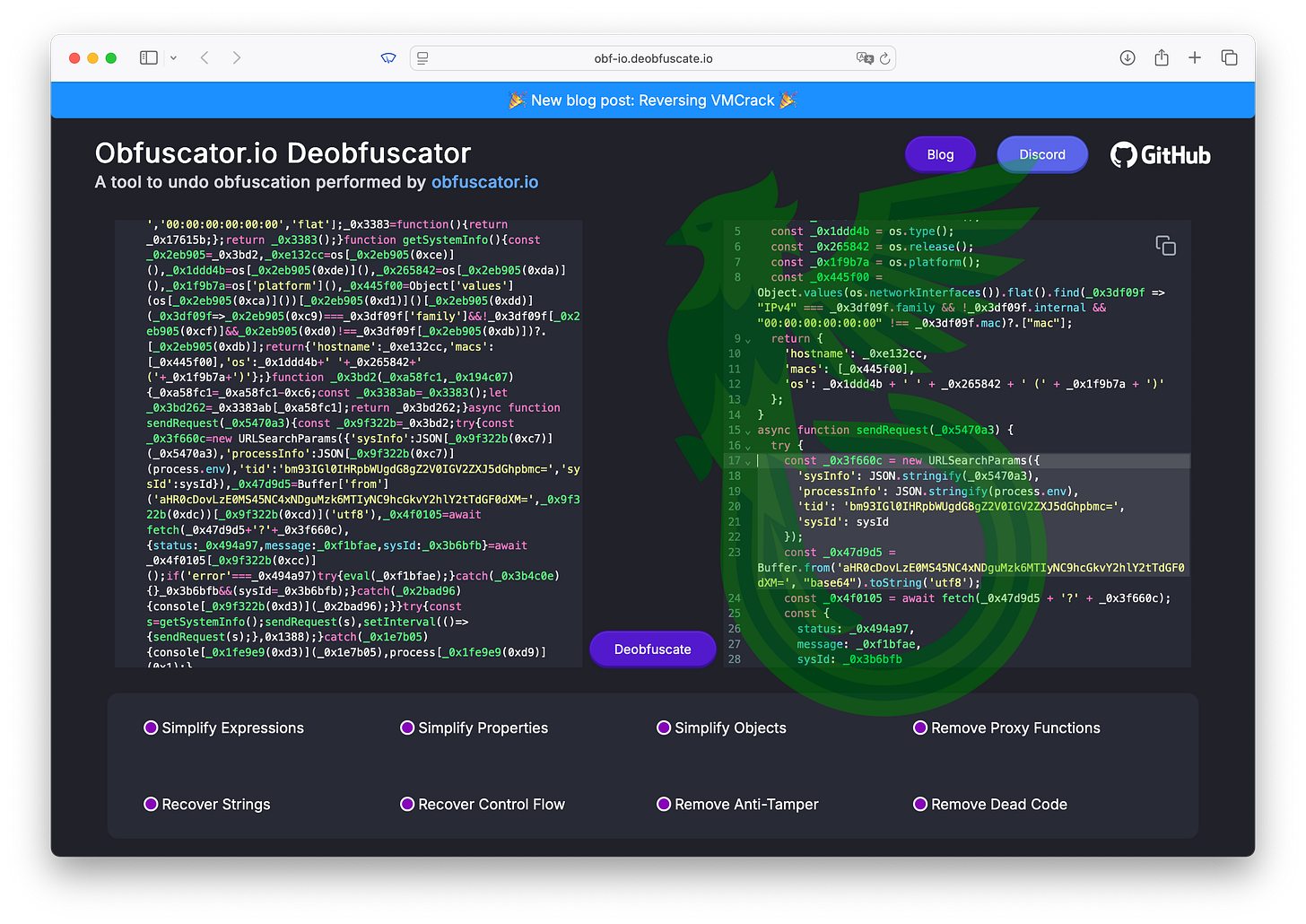Collapse the return block at line 9
1306x924 pixels.
click(x=748, y=339)
